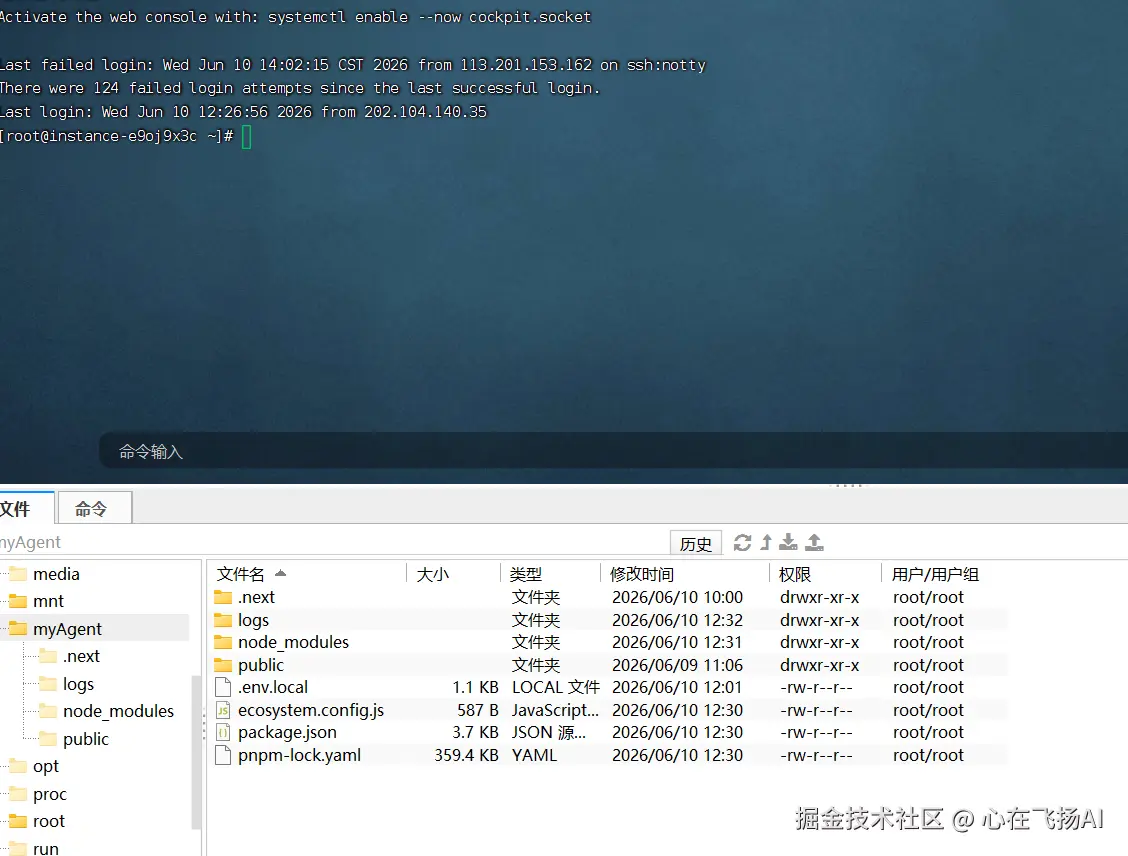Click the logs file name in list
Screen dimensions: 1128x856
[x=253, y=620]
